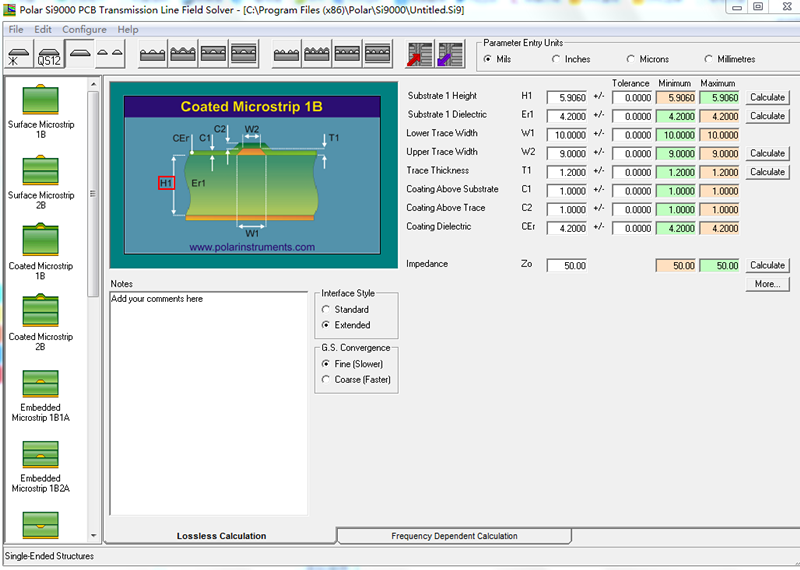This screenshot has width=800, height=570.
Task: Calculate Substrate 1 Height H1
Action: click(767, 97)
